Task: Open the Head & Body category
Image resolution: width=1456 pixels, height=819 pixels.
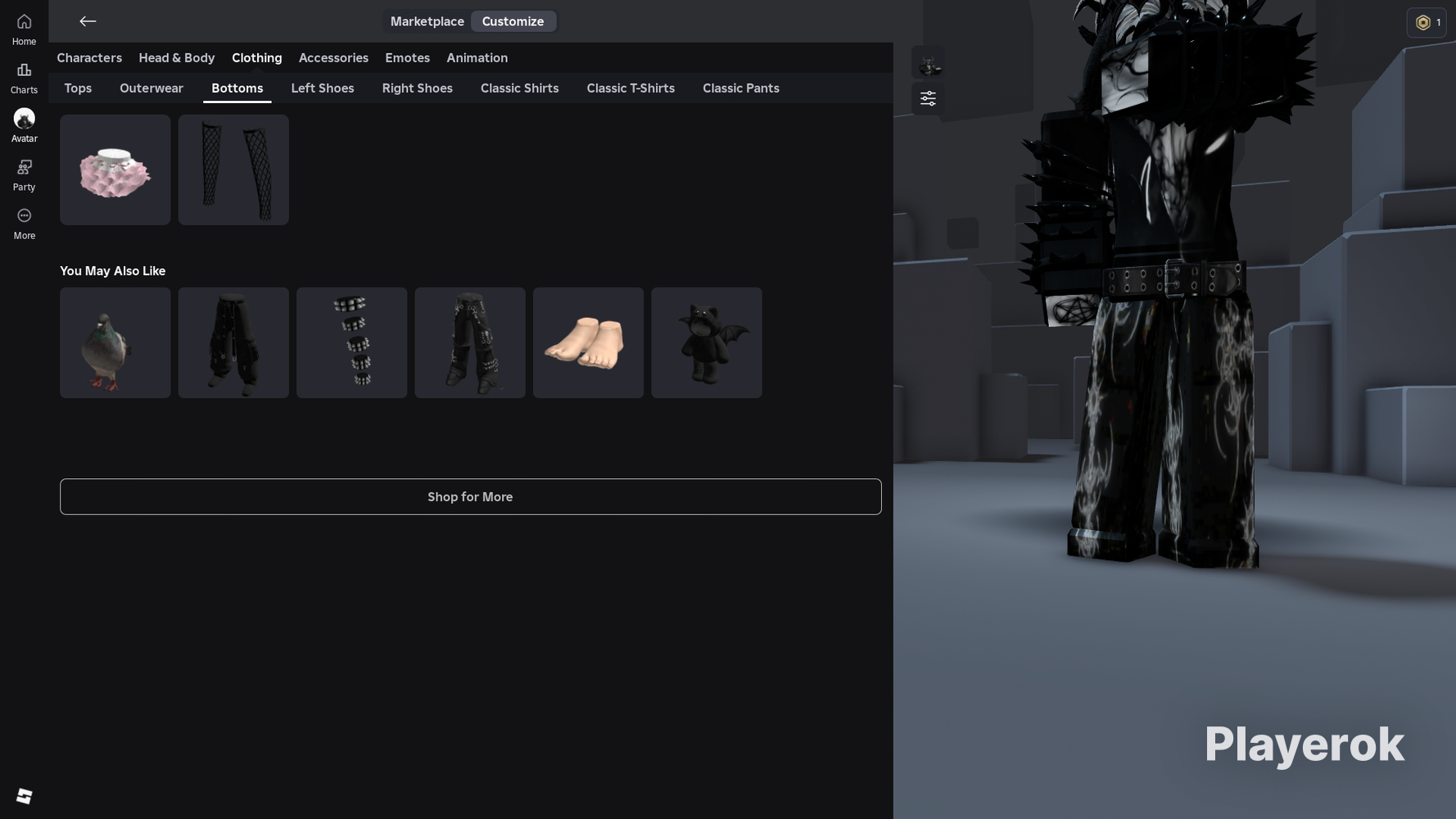Action: click(x=177, y=58)
